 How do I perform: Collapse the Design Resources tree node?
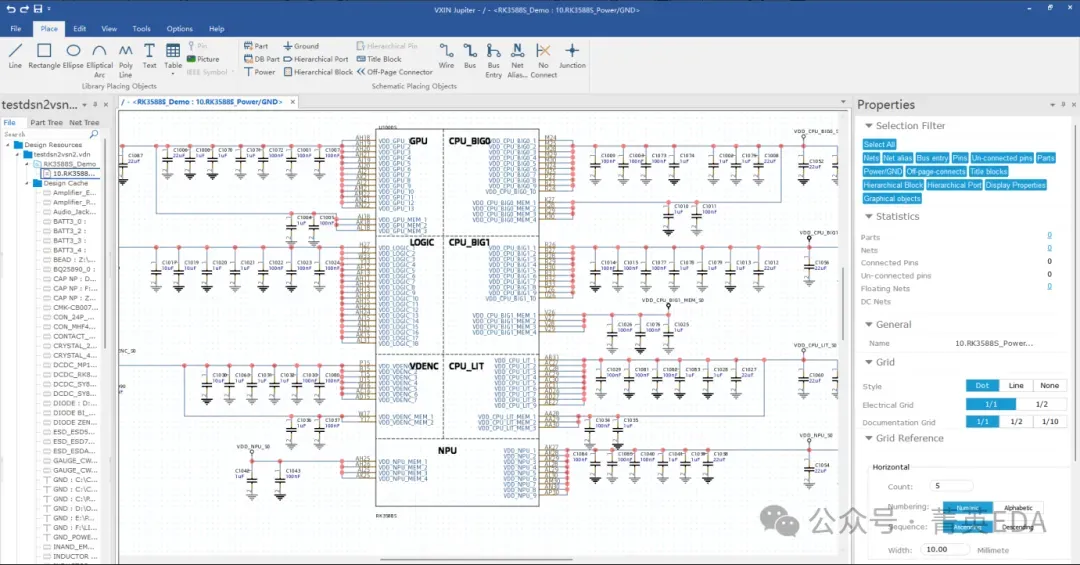tap(8, 145)
